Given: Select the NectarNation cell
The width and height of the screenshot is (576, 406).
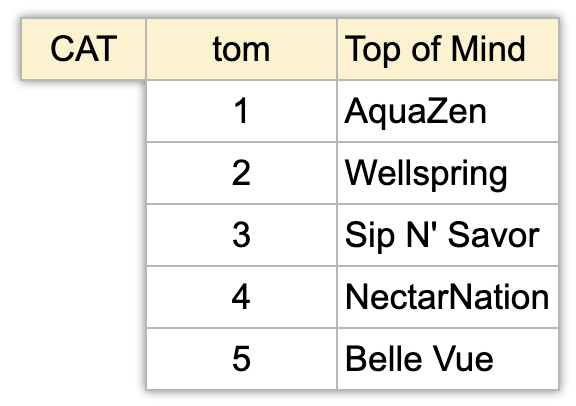Looking at the screenshot, I should [x=448, y=297].
